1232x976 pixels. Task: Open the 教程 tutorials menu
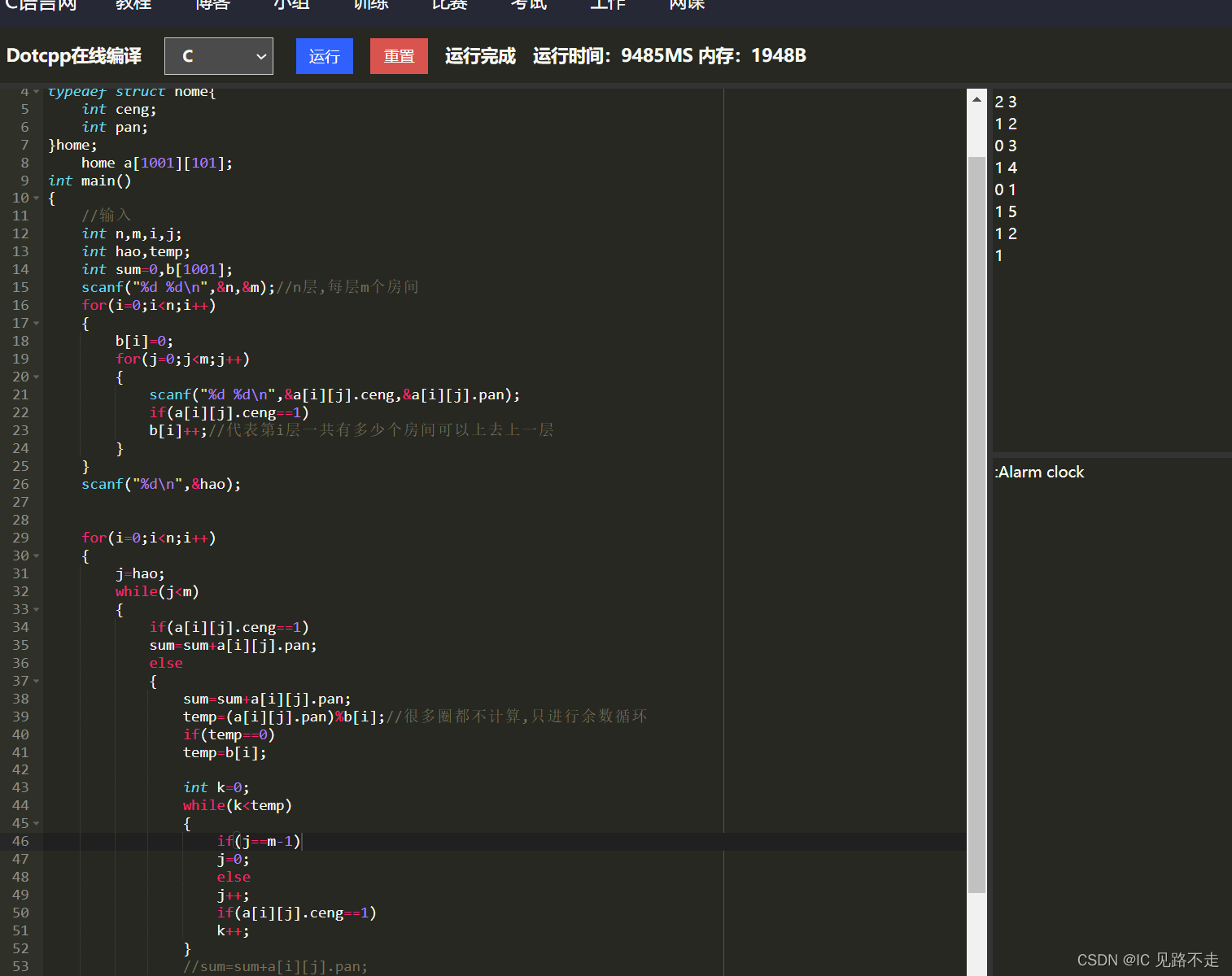click(133, 7)
